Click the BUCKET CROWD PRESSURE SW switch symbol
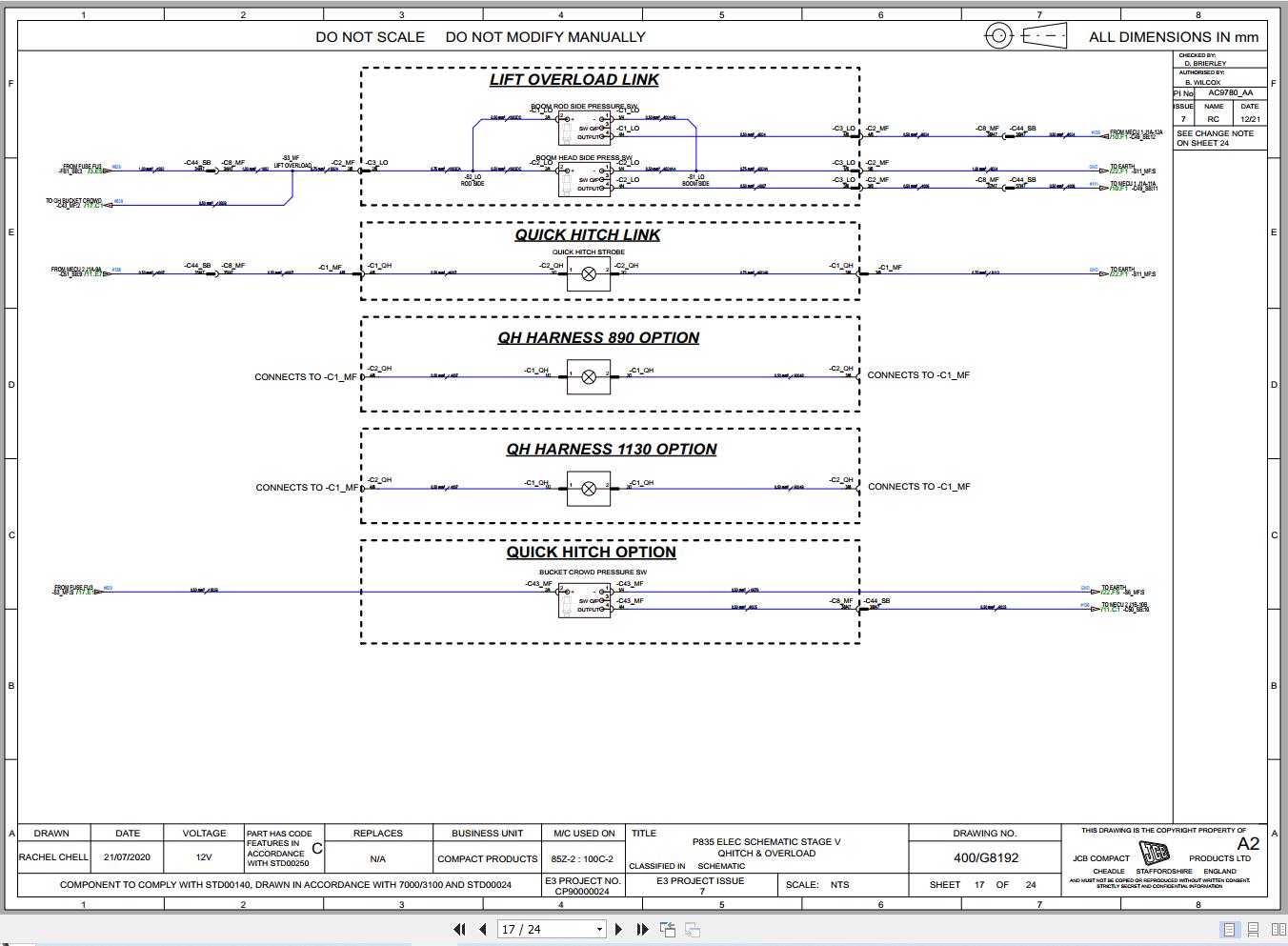Viewport: 1288px width, 946px height. click(583, 599)
